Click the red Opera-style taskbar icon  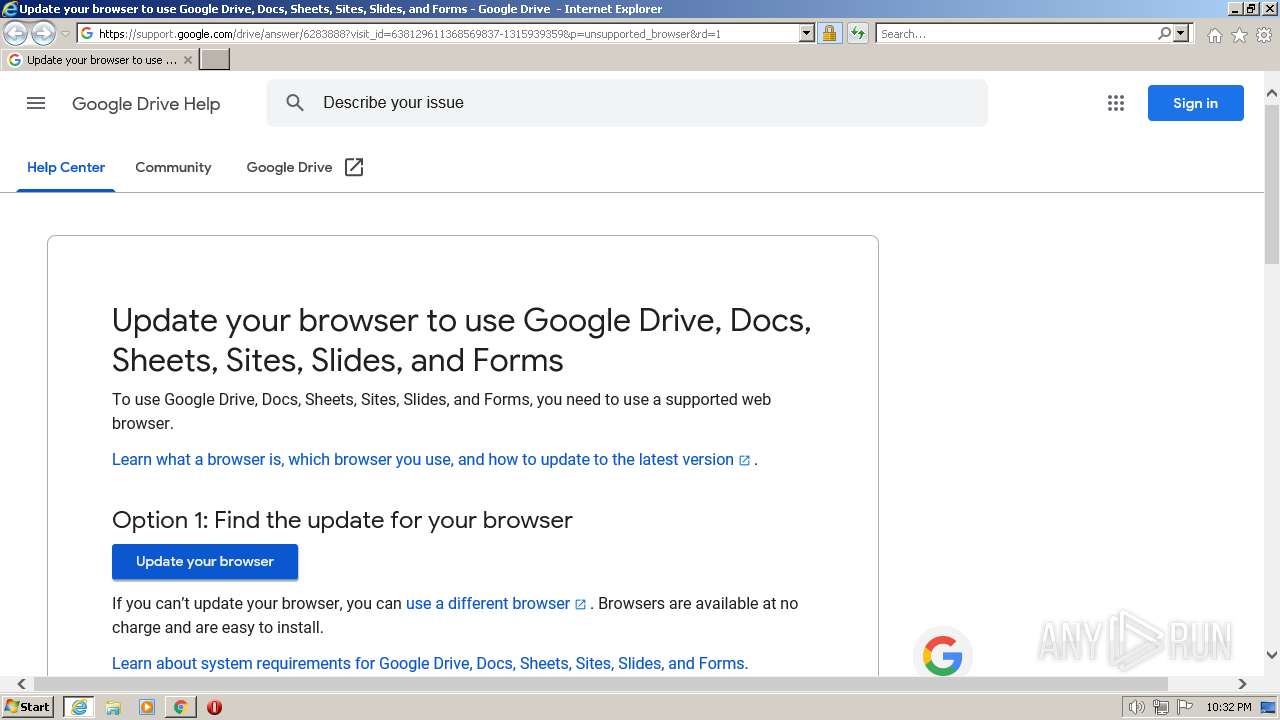coord(214,707)
